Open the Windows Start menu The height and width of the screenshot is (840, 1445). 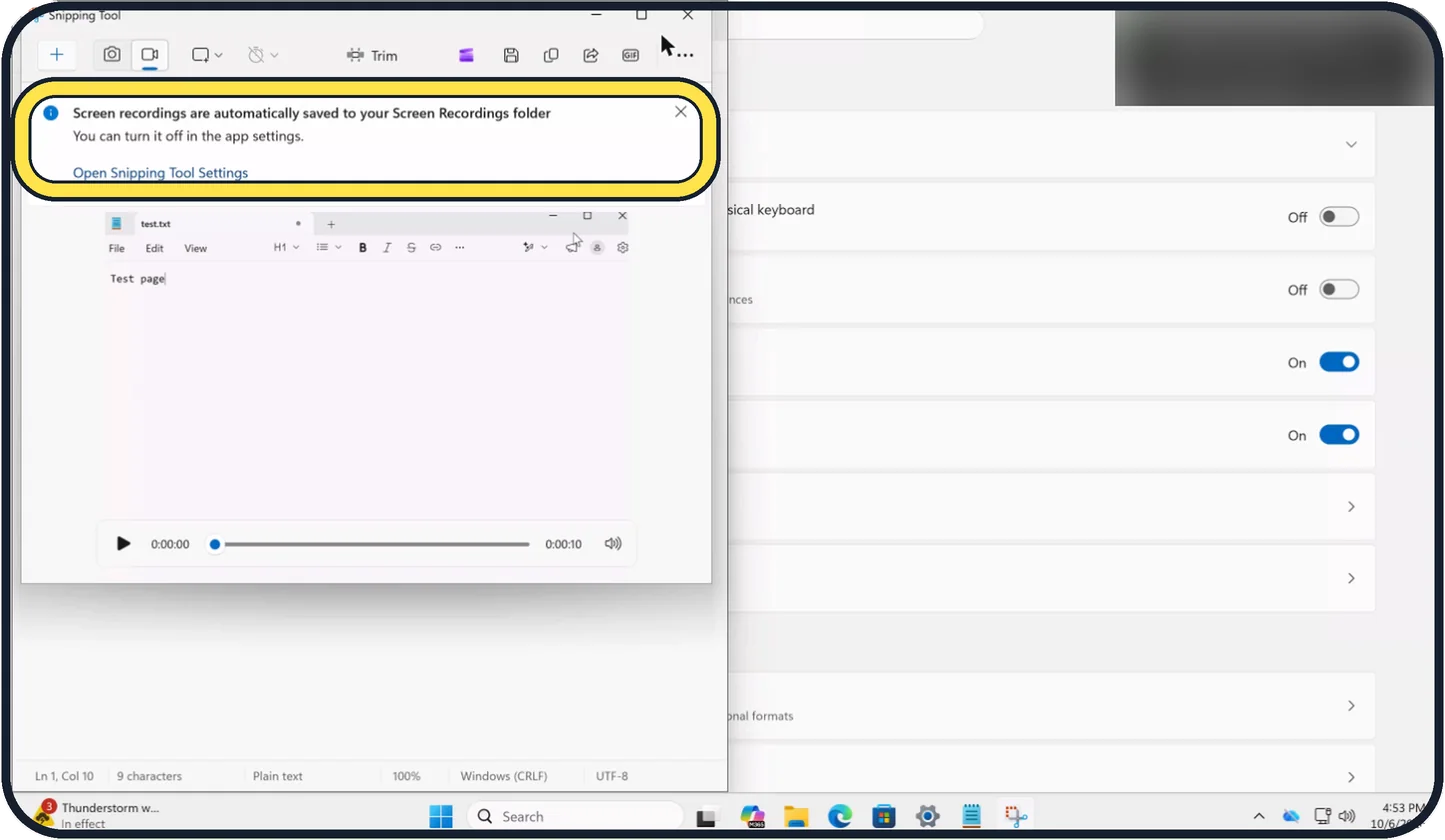[441, 816]
